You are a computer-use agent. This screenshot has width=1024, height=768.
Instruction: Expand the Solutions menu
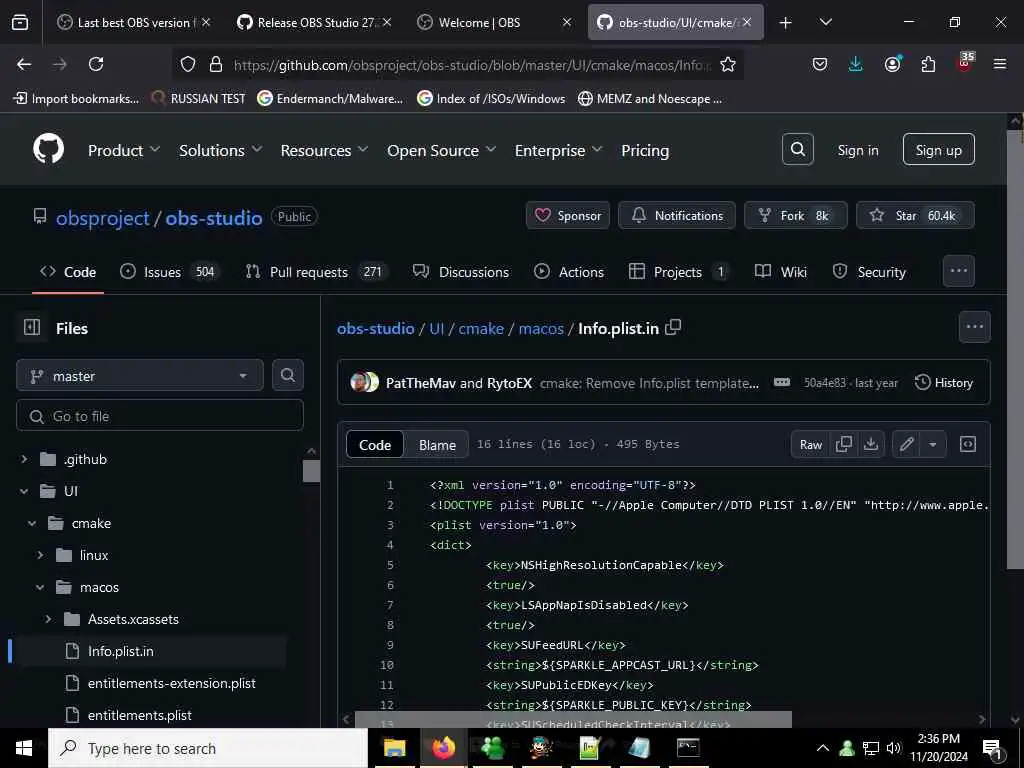point(221,150)
